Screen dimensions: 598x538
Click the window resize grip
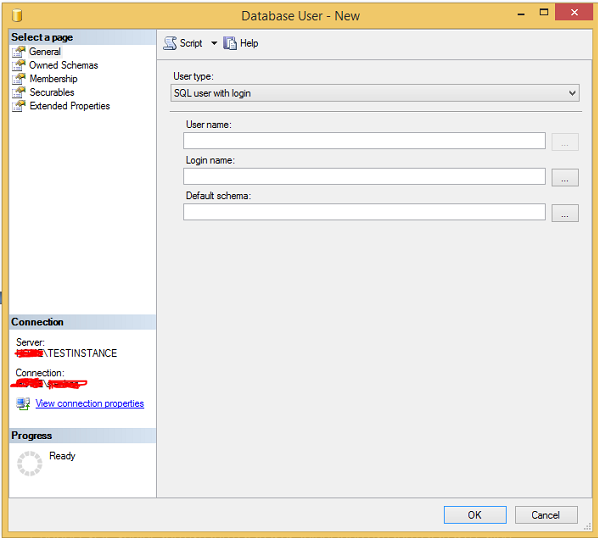click(x=588, y=527)
